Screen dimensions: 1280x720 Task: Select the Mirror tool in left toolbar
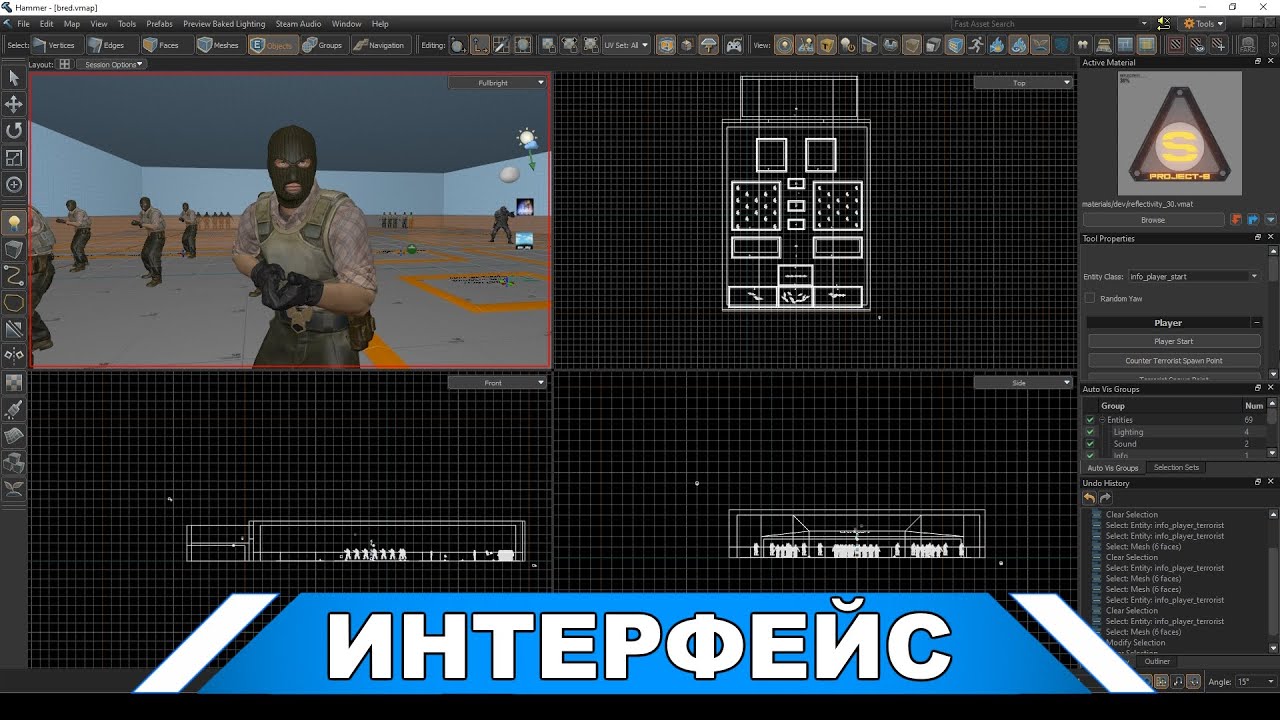coord(14,355)
